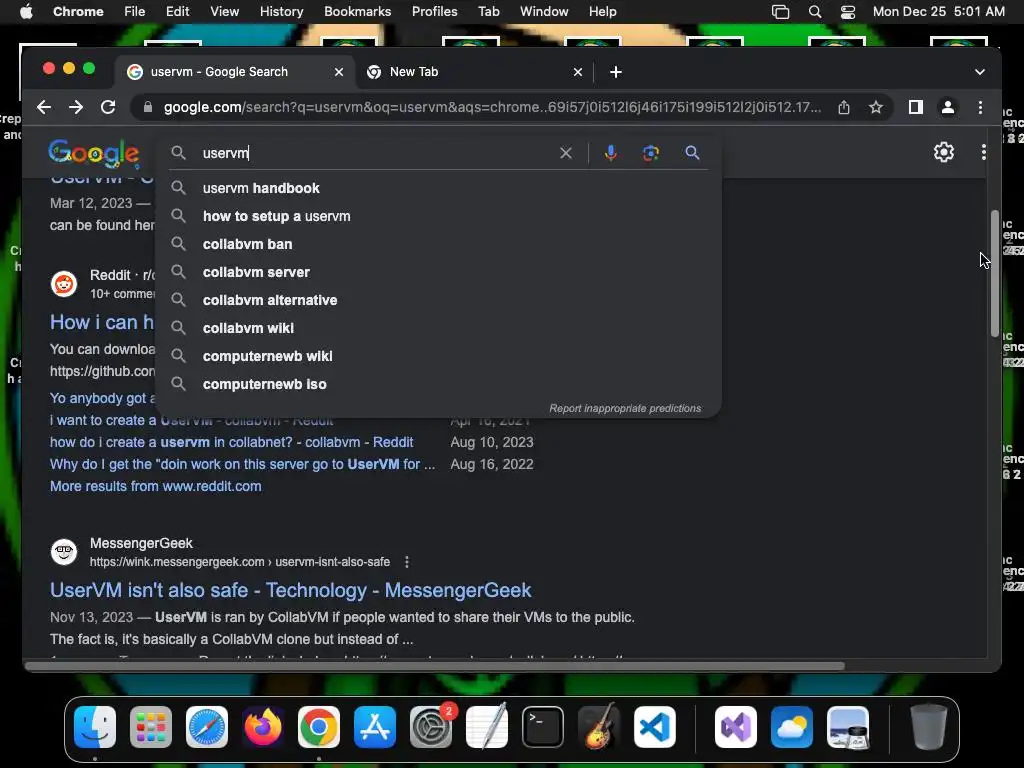Launch GarageBand from the Dock
The width and height of the screenshot is (1024, 768).
(599, 727)
